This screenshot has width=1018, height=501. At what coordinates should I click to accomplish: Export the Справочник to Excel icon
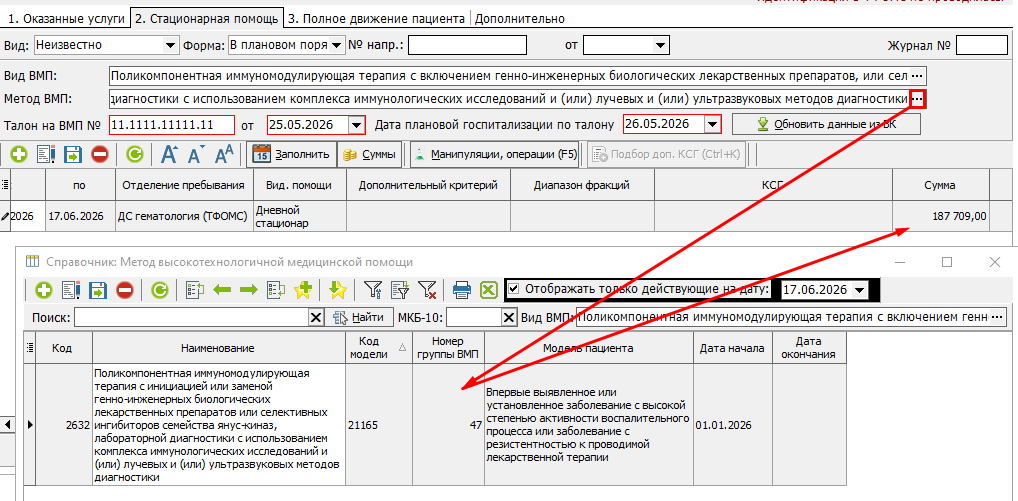[488, 289]
